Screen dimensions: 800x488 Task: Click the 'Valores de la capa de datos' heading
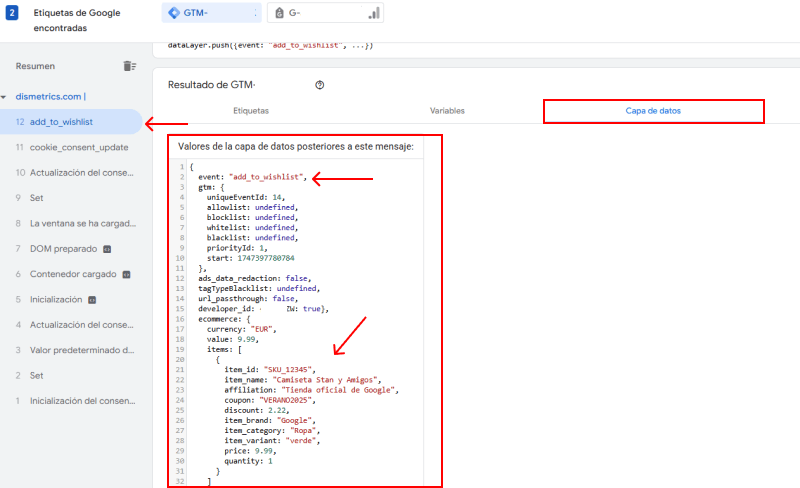click(x=296, y=147)
